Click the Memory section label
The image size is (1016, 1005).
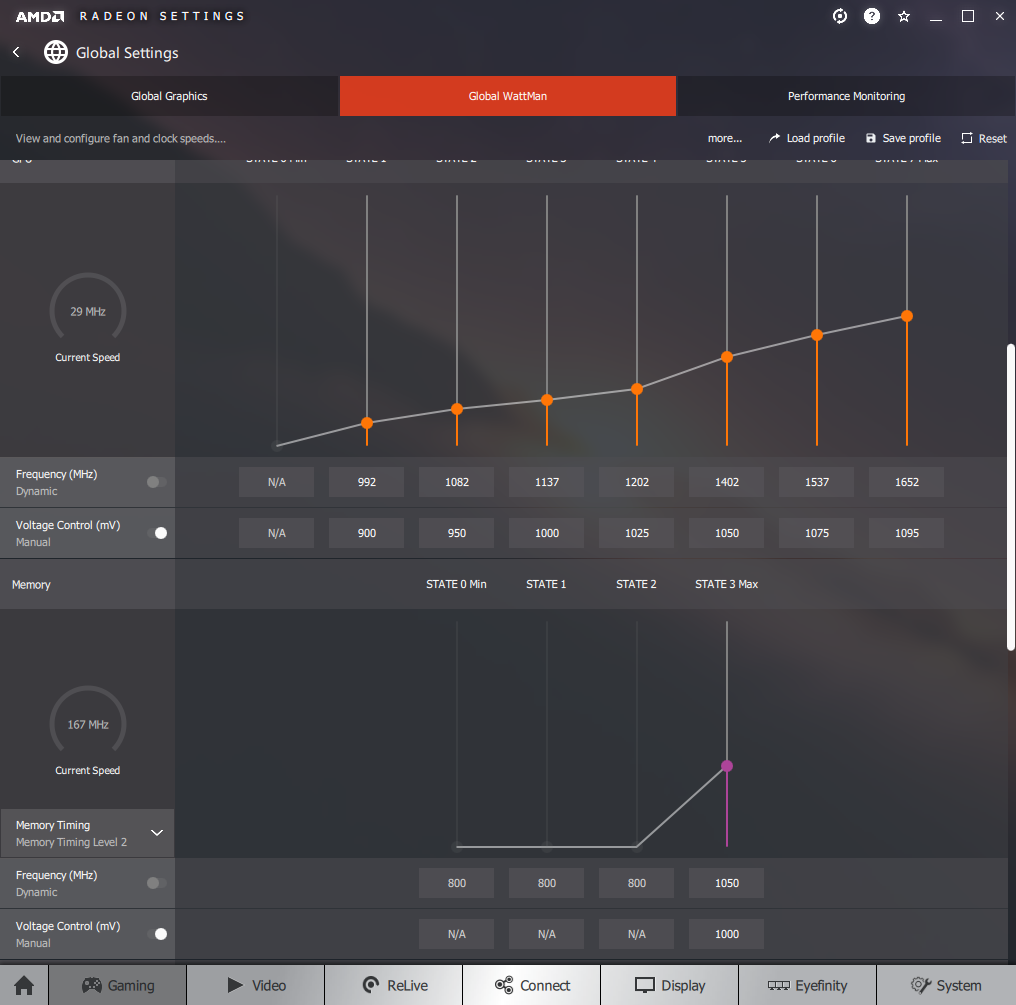[x=31, y=584]
